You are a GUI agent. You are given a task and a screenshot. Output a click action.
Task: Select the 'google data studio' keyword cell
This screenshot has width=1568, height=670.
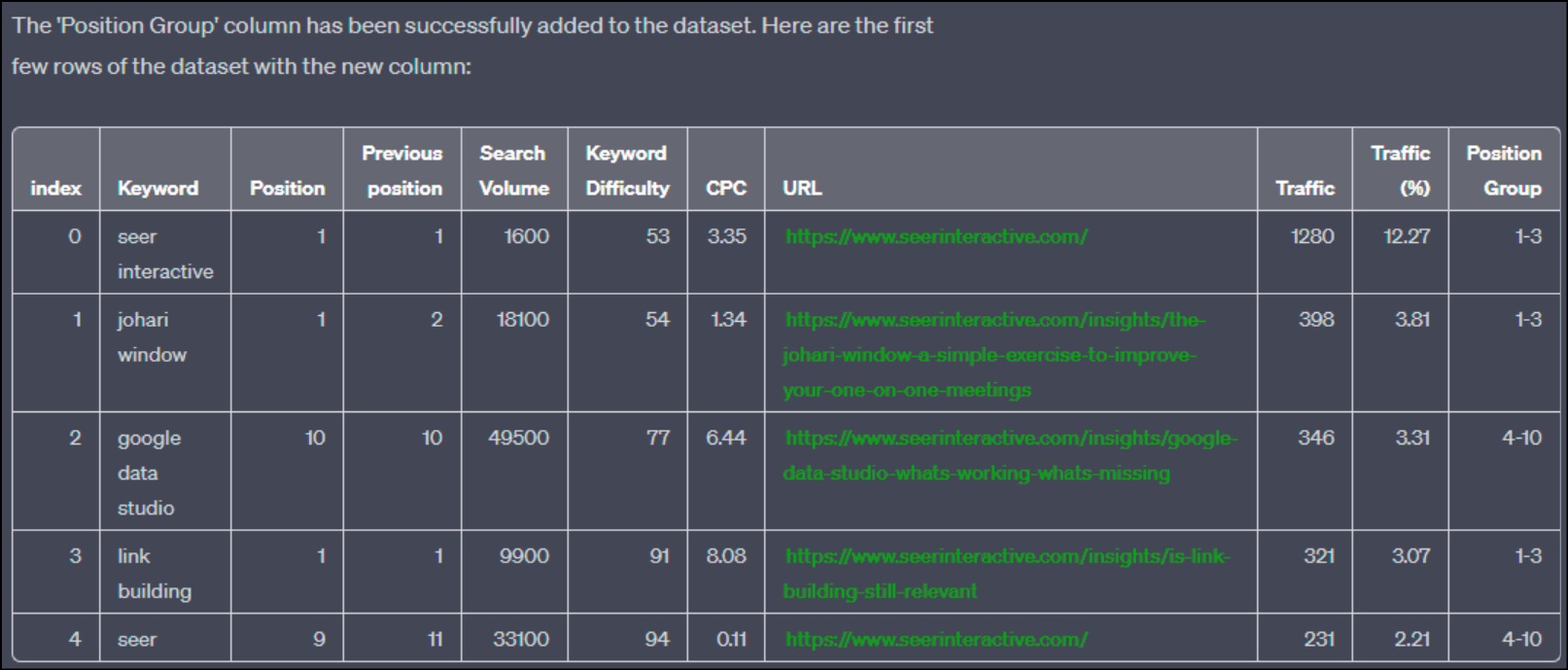pyautogui.click(x=148, y=473)
